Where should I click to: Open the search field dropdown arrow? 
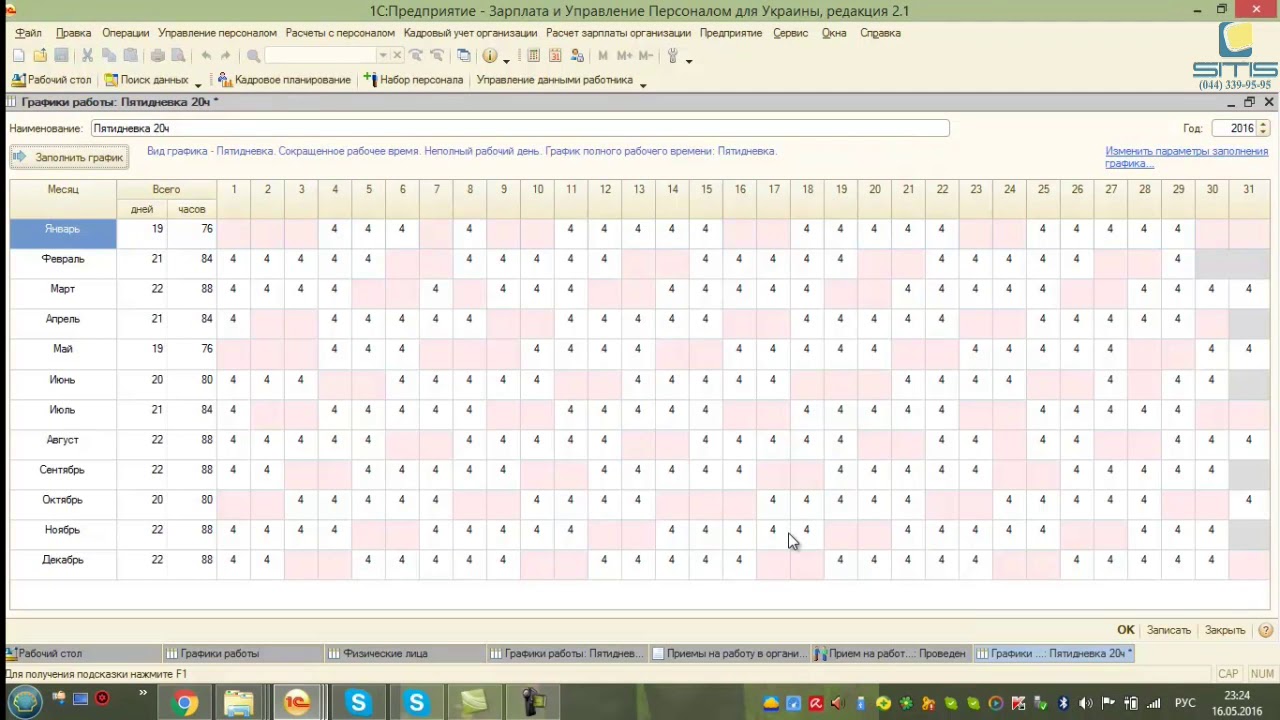pyautogui.click(x=382, y=56)
